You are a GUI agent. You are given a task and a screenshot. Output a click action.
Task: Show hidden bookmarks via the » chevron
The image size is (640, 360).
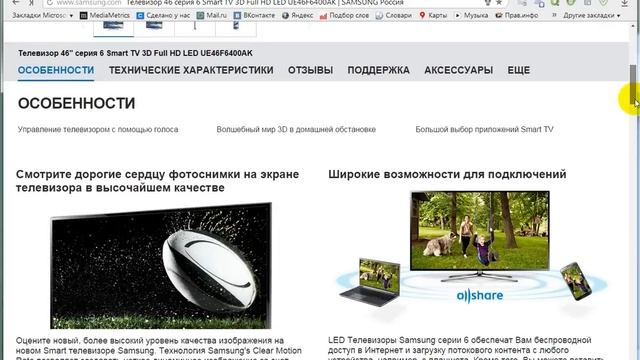(x=554, y=15)
